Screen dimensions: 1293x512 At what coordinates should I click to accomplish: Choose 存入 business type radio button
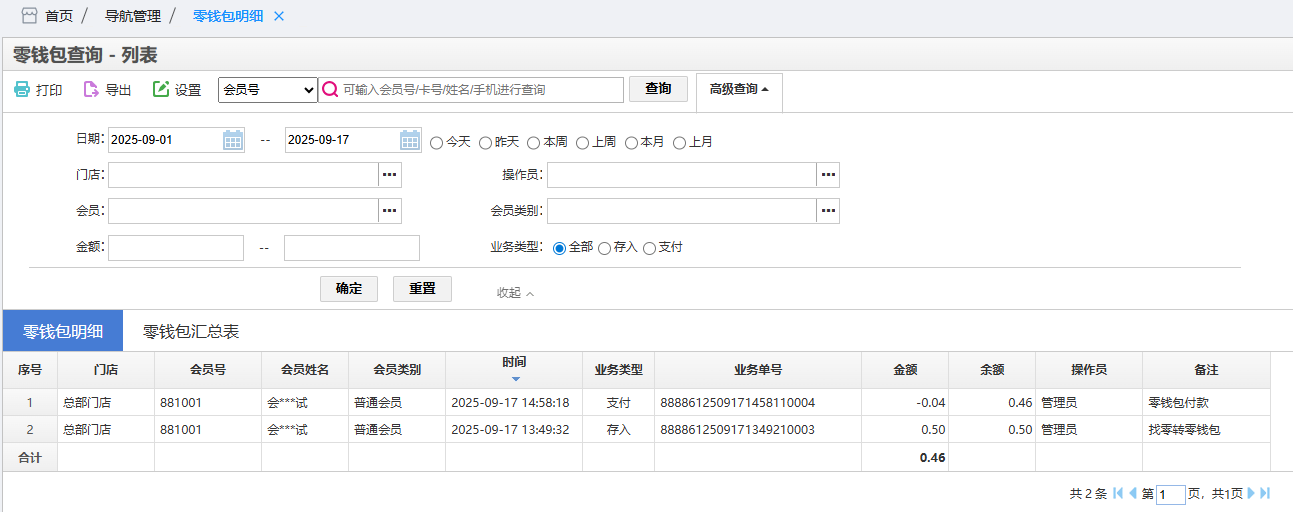[x=605, y=248]
